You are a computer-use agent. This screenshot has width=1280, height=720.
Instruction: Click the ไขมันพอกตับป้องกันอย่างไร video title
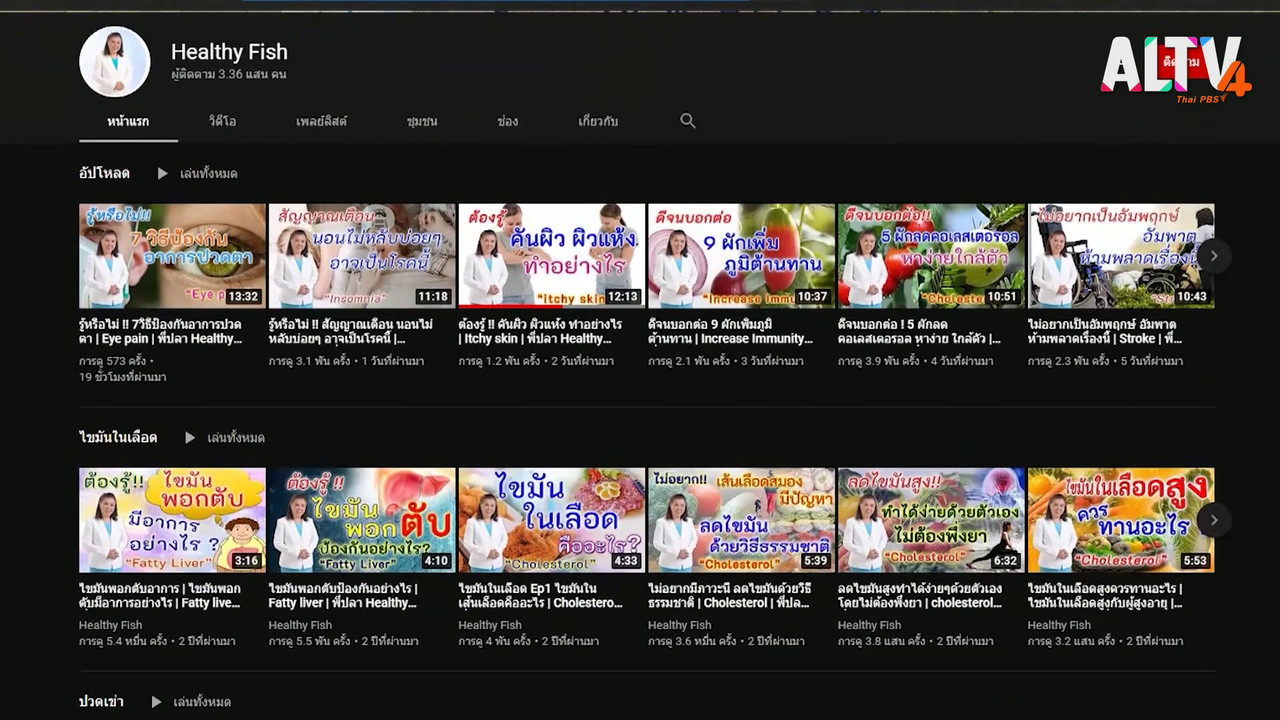pos(344,596)
